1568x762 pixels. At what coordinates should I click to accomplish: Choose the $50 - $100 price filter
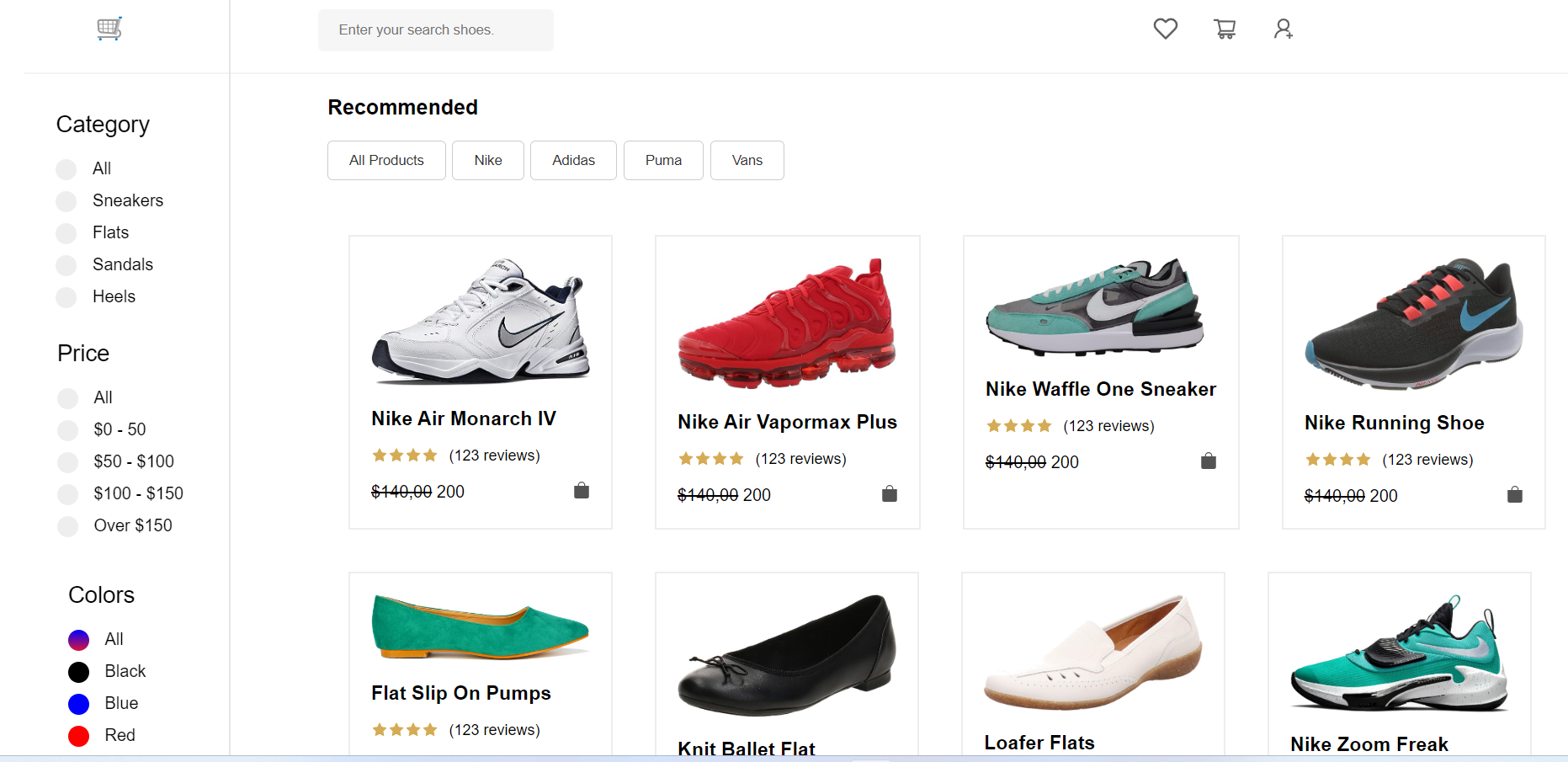click(68, 462)
